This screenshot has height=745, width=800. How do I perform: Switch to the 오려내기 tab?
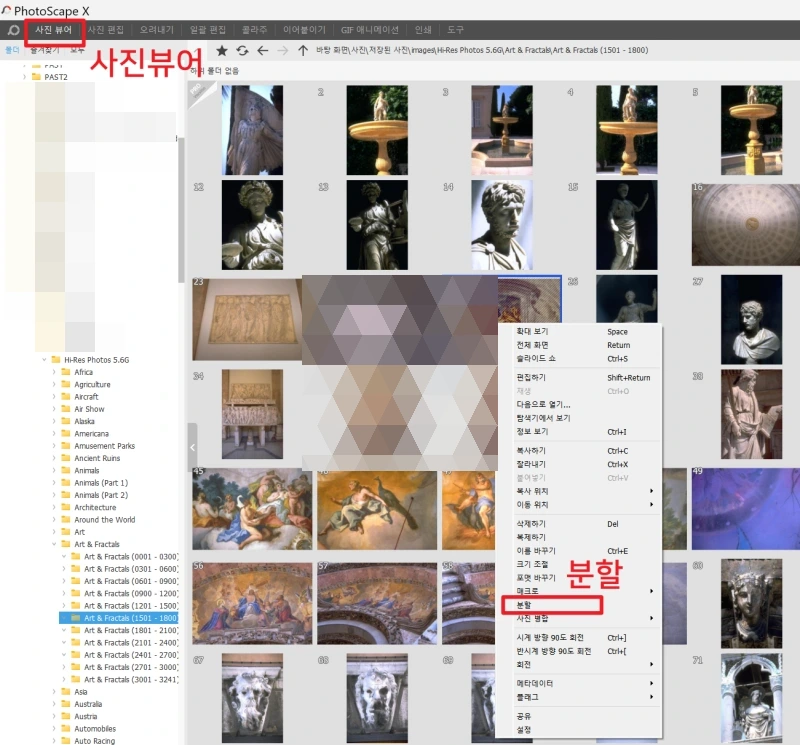(157, 30)
